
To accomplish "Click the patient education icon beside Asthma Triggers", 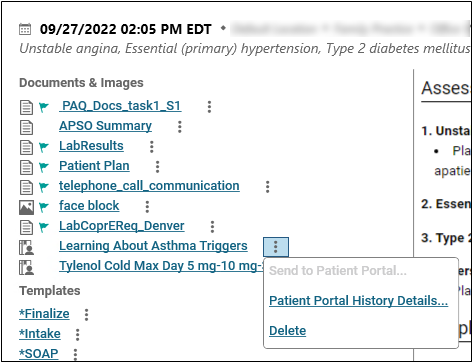I will pyautogui.click(x=27, y=248).
